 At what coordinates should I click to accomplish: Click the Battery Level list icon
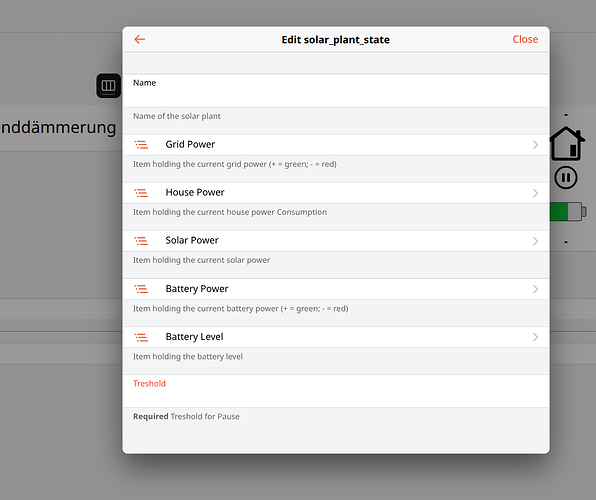pos(141,337)
